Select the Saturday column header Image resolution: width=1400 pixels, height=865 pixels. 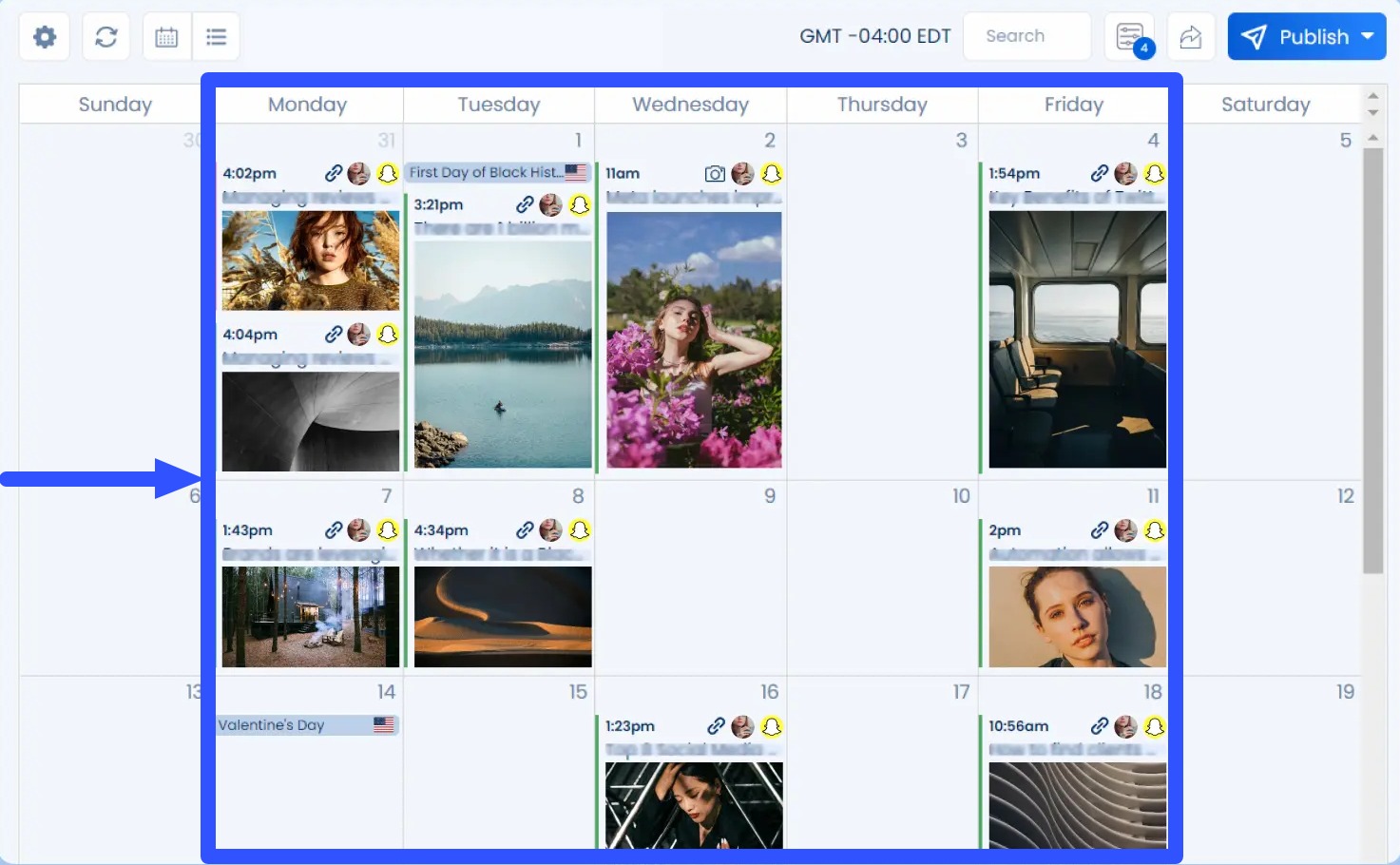click(x=1265, y=105)
